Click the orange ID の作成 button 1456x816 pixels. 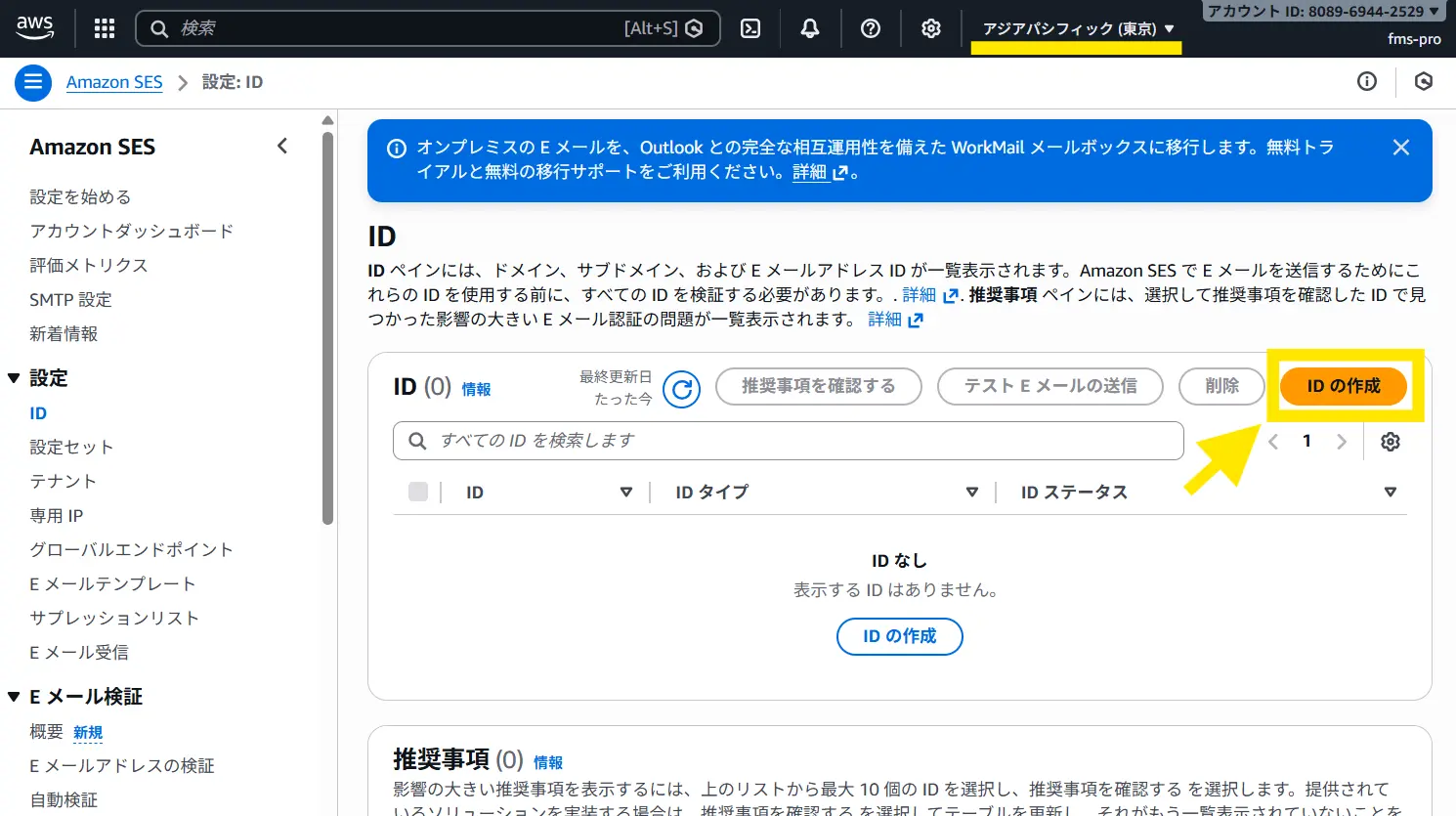pos(1344,386)
